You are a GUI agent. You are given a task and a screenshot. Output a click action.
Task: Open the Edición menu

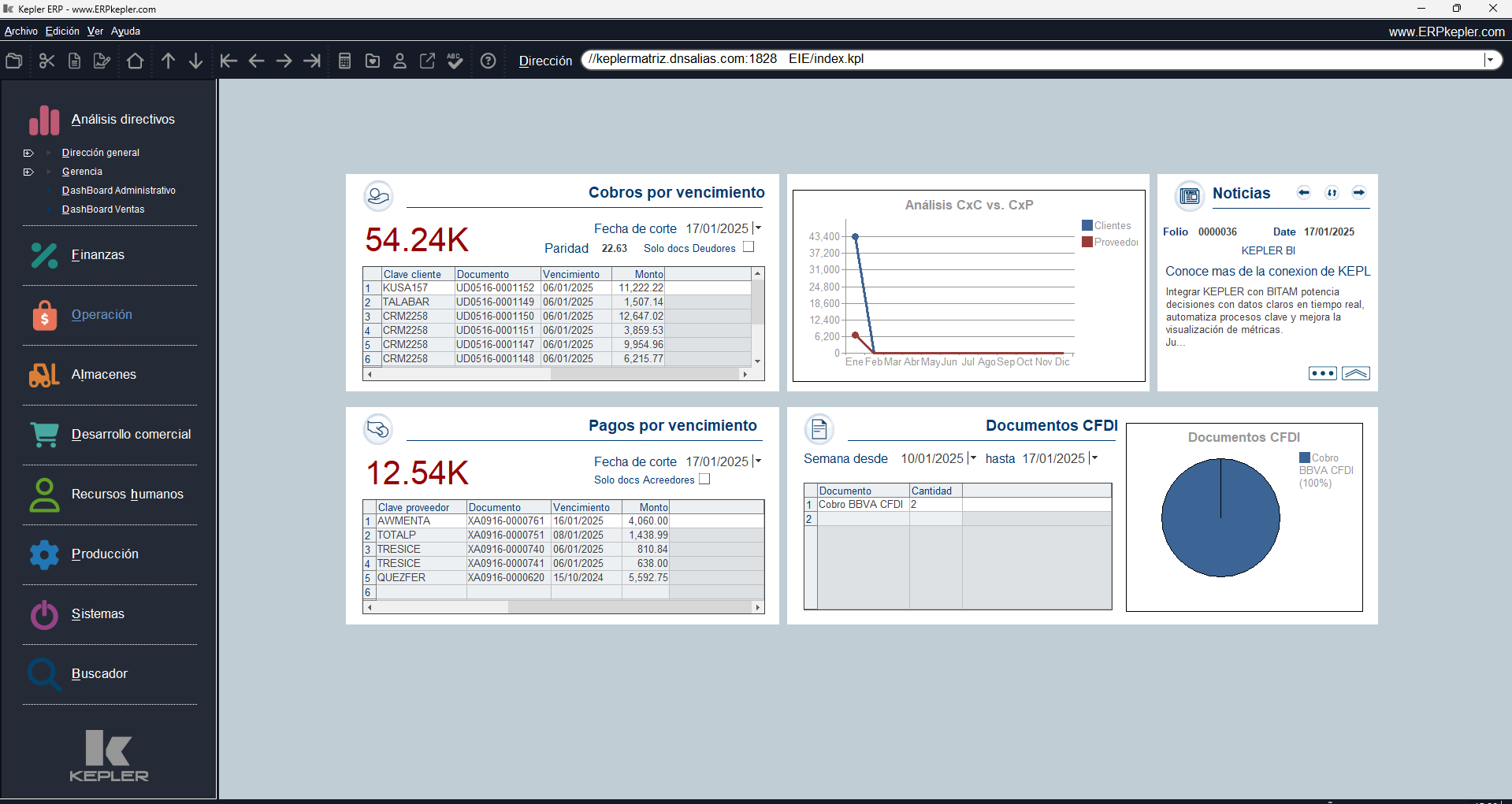coord(61,31)
